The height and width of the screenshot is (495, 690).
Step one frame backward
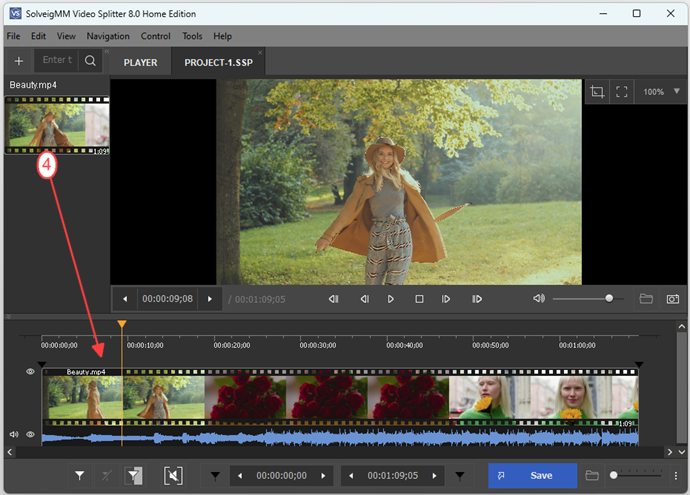365,299
